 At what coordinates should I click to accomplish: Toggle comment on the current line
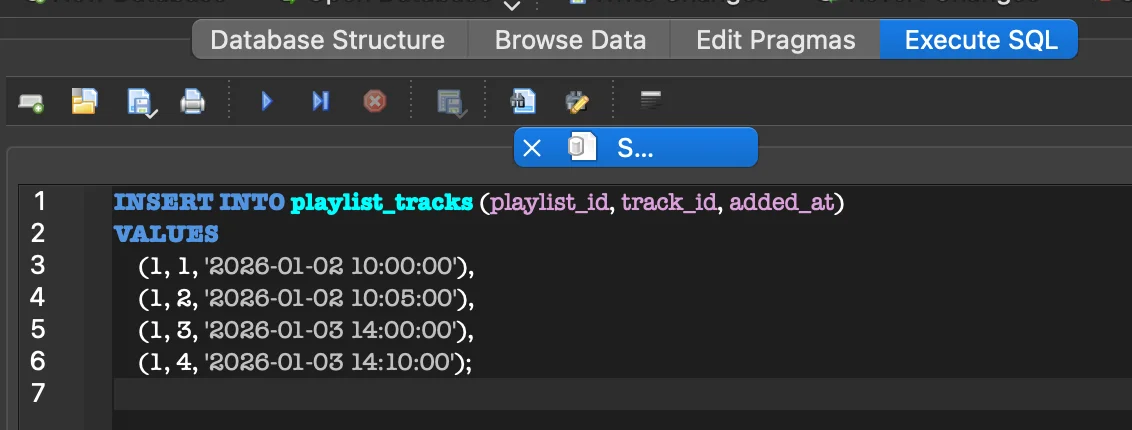(x=651, y=101)
